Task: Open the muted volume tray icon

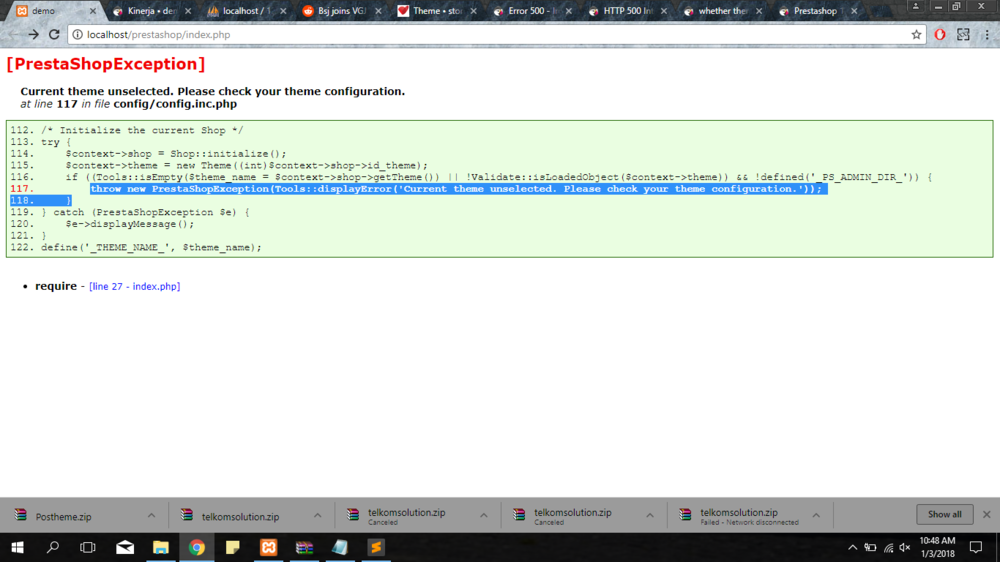Action: tap(905, 547)
